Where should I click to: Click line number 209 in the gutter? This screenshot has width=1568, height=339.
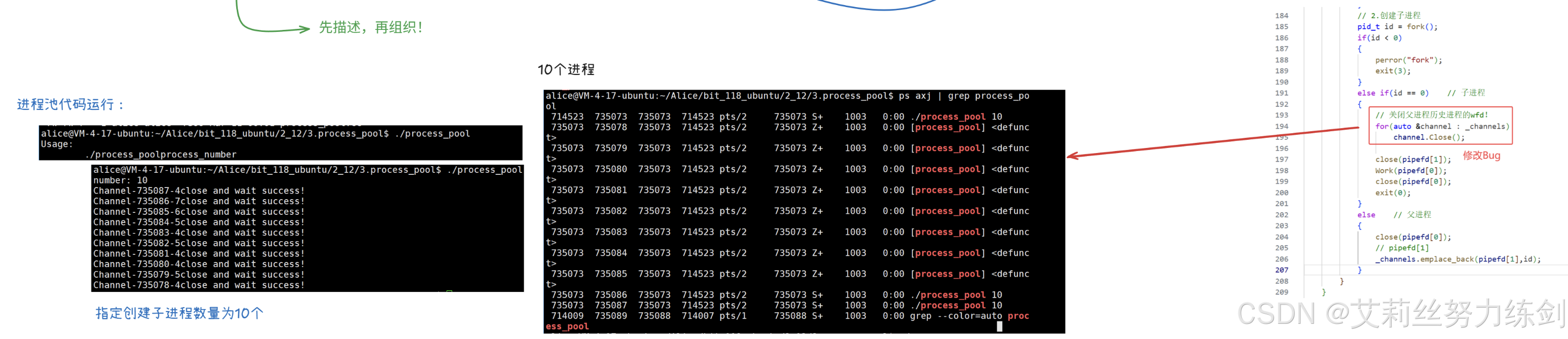(x=1281, y=293)
